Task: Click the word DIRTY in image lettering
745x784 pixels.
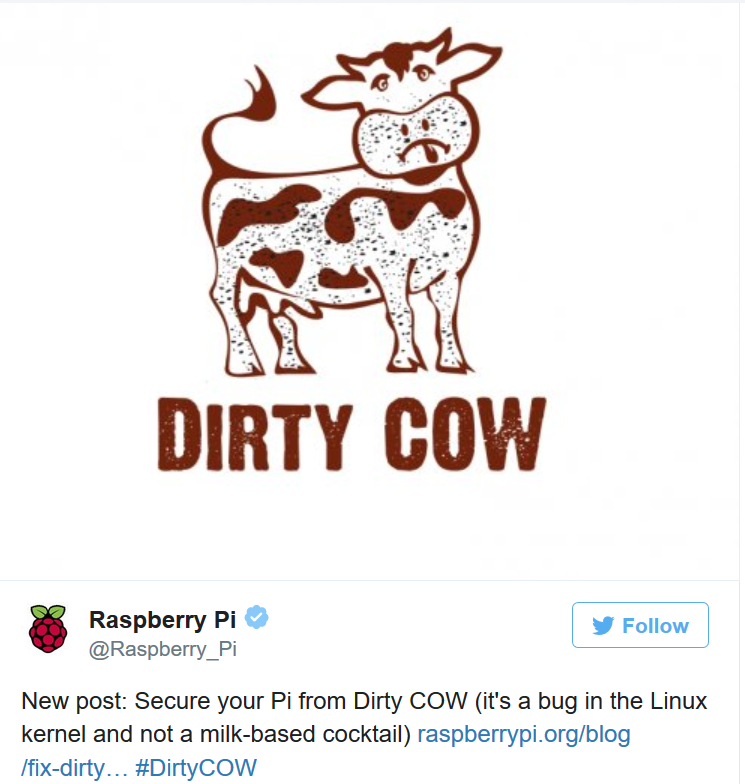Action: click(255, 434)
